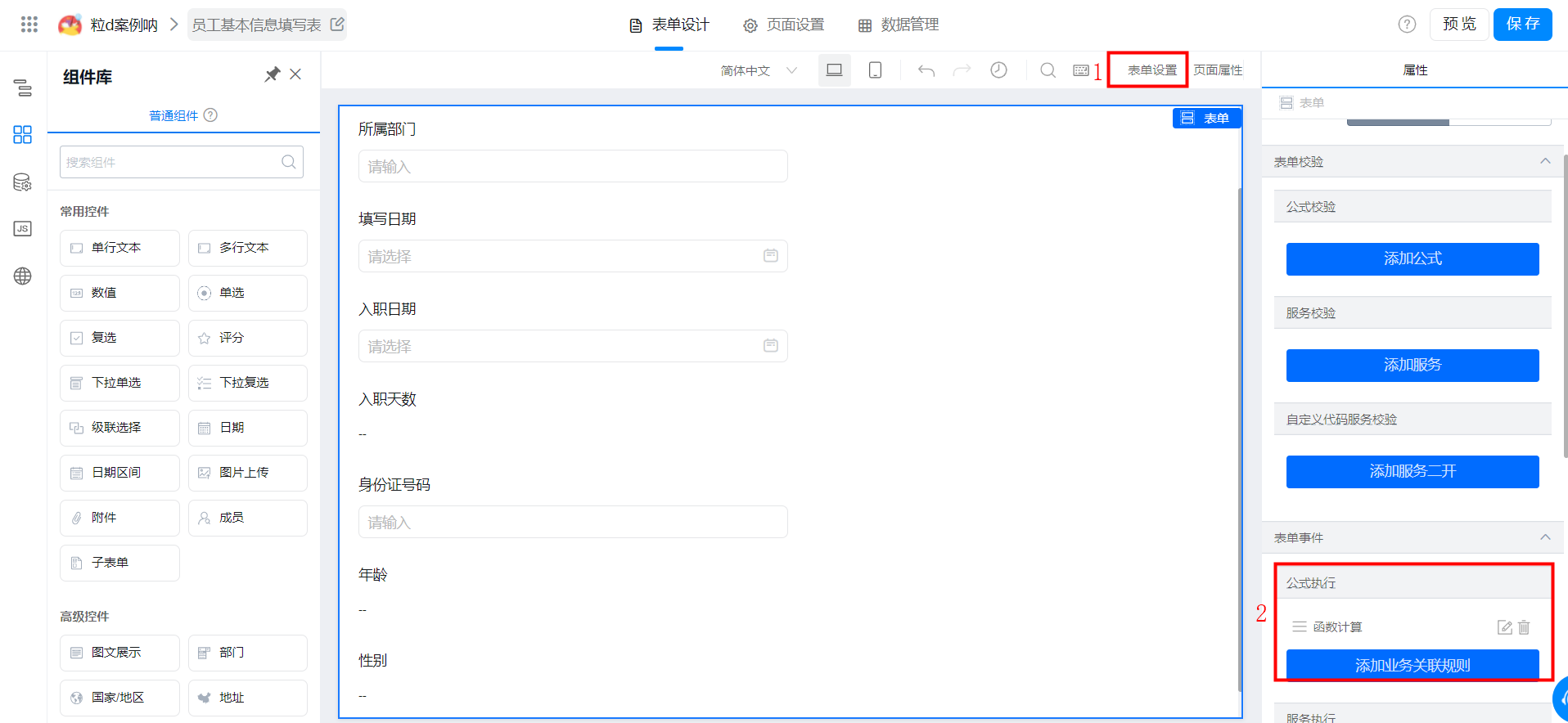Screen dimensions: 1568x723
Task: Select the 属性 panel tab
Action: pyautogui.click(x=1415, y=70)
